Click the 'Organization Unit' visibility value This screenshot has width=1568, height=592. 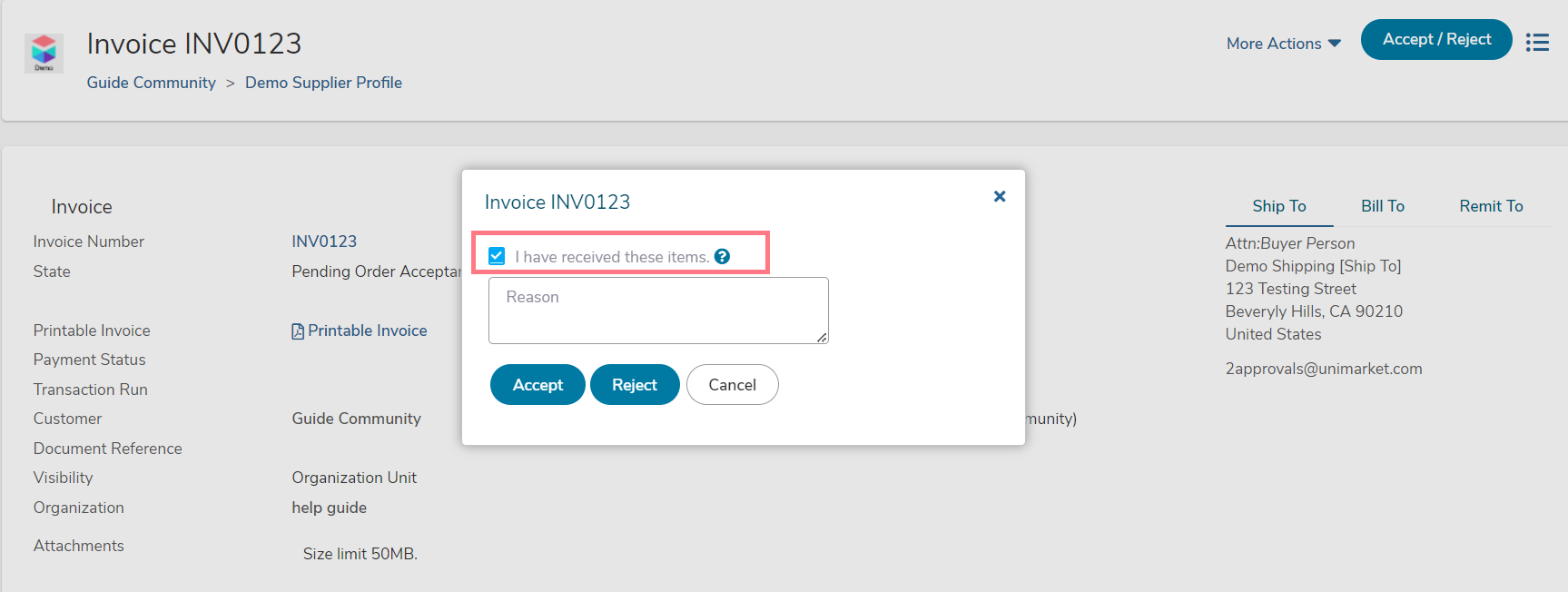coord(354,478)
